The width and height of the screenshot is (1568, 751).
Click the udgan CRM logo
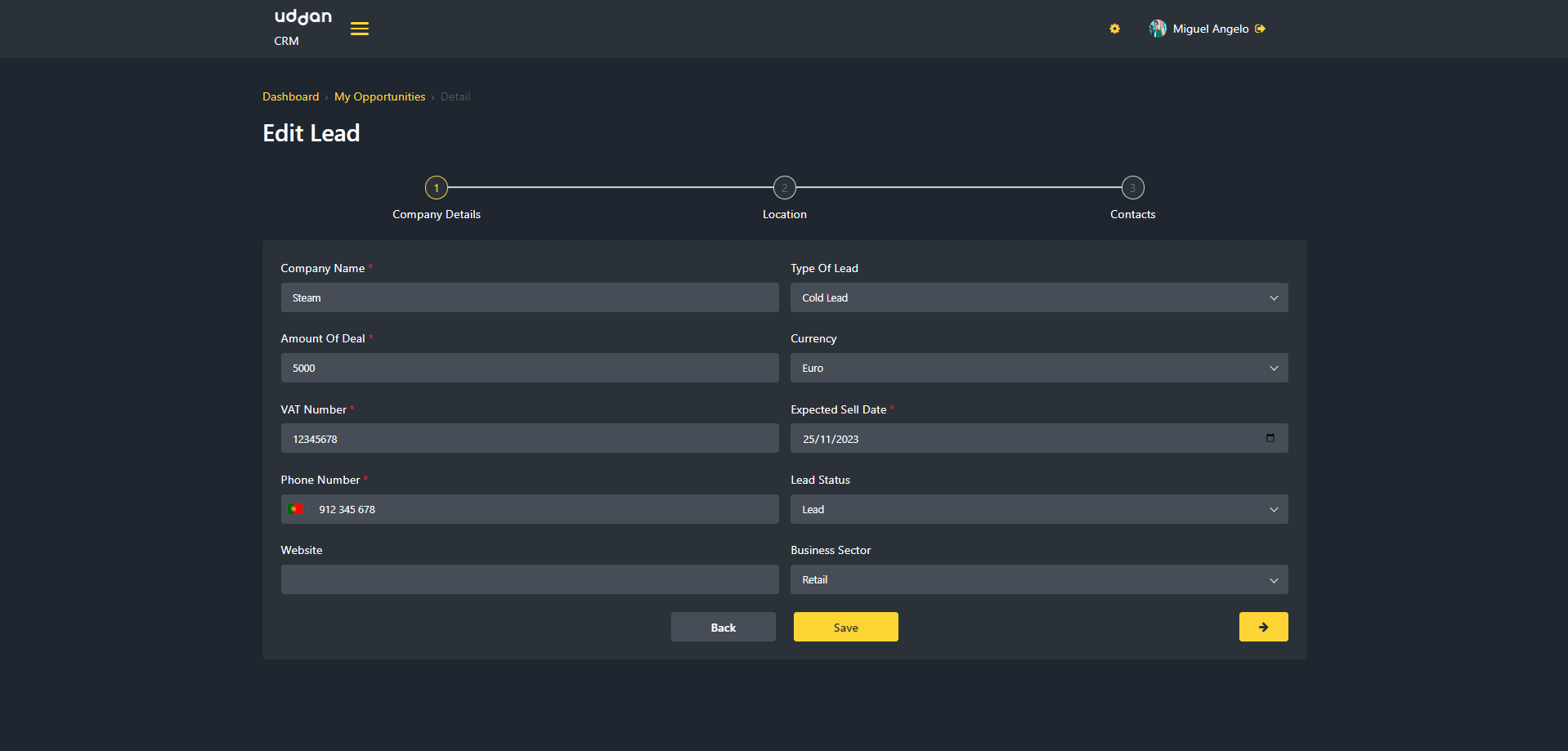click(302, 27)
